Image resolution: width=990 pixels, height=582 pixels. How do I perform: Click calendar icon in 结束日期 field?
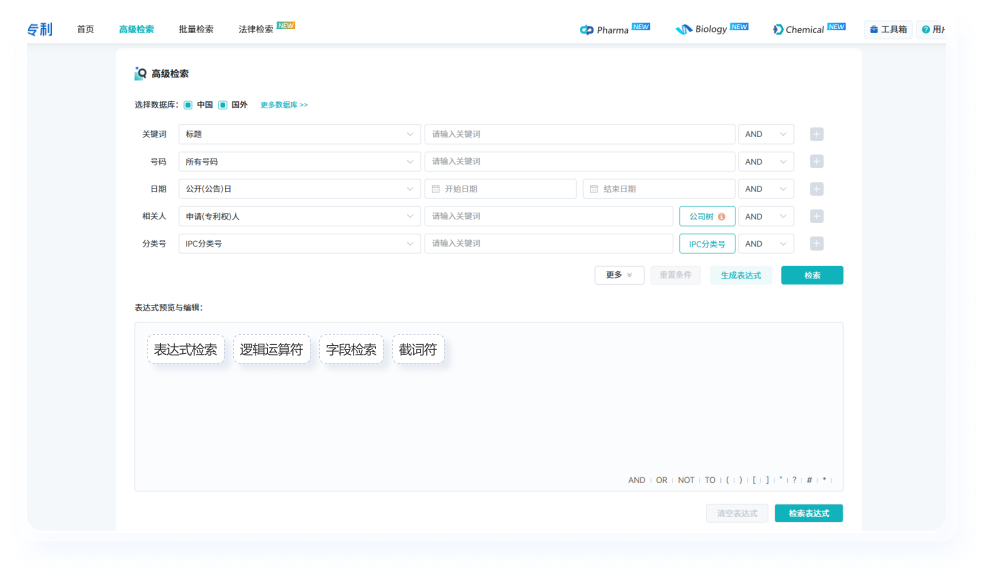pos(593,189)
